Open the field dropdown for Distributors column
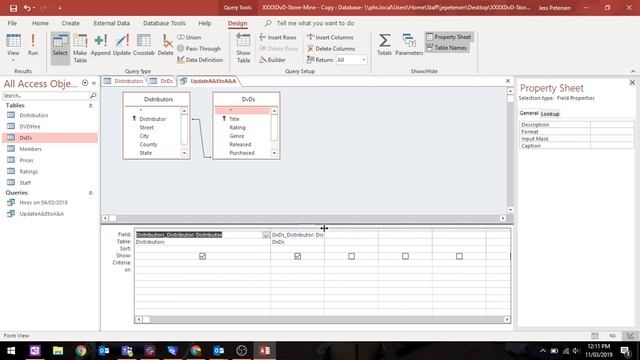The width and height of the screenshot is (640, 360). (x=266, y=235)
